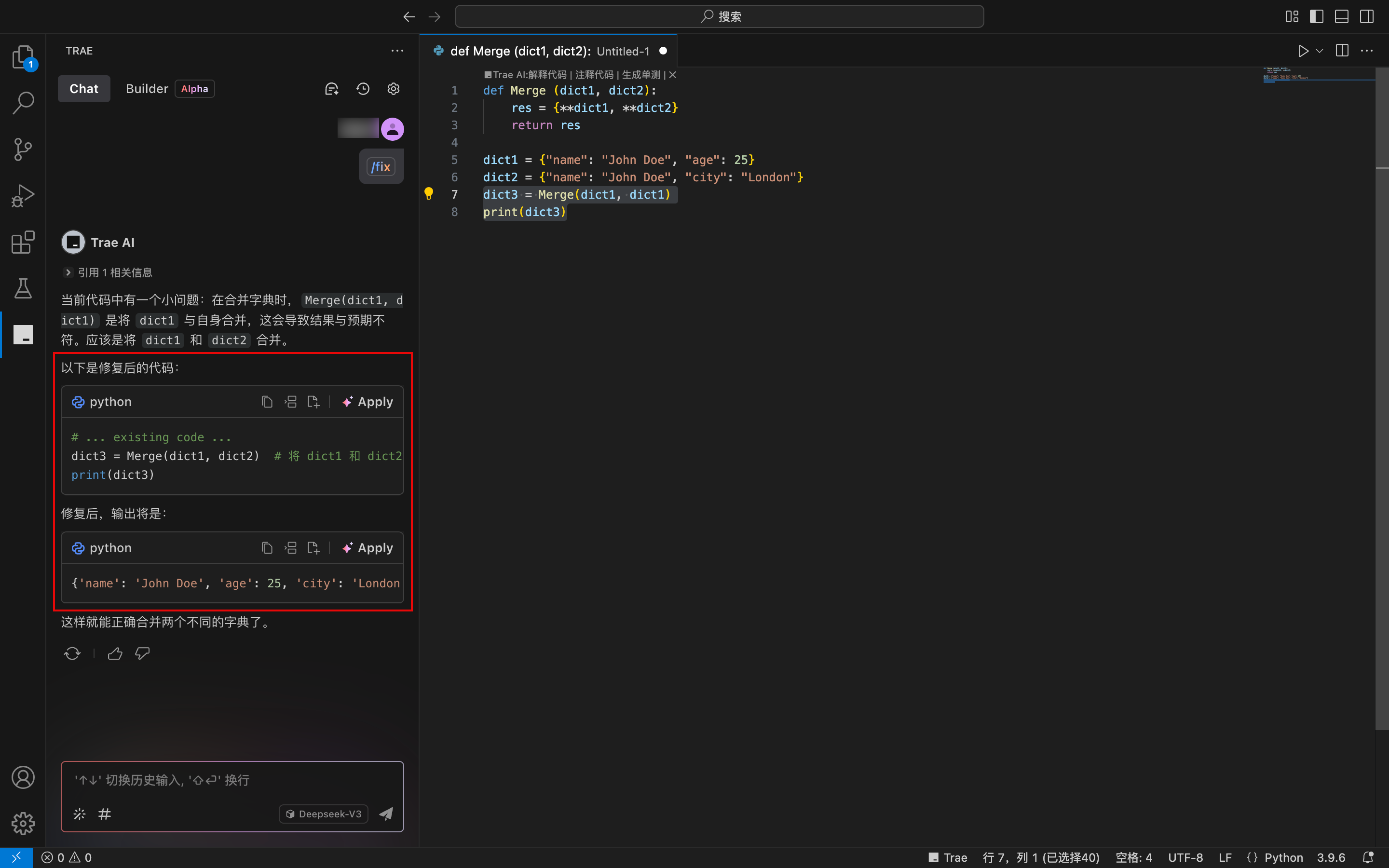Click the sparkle prompt icon in input
1389x868 pixels.
[x=79, y=814]
